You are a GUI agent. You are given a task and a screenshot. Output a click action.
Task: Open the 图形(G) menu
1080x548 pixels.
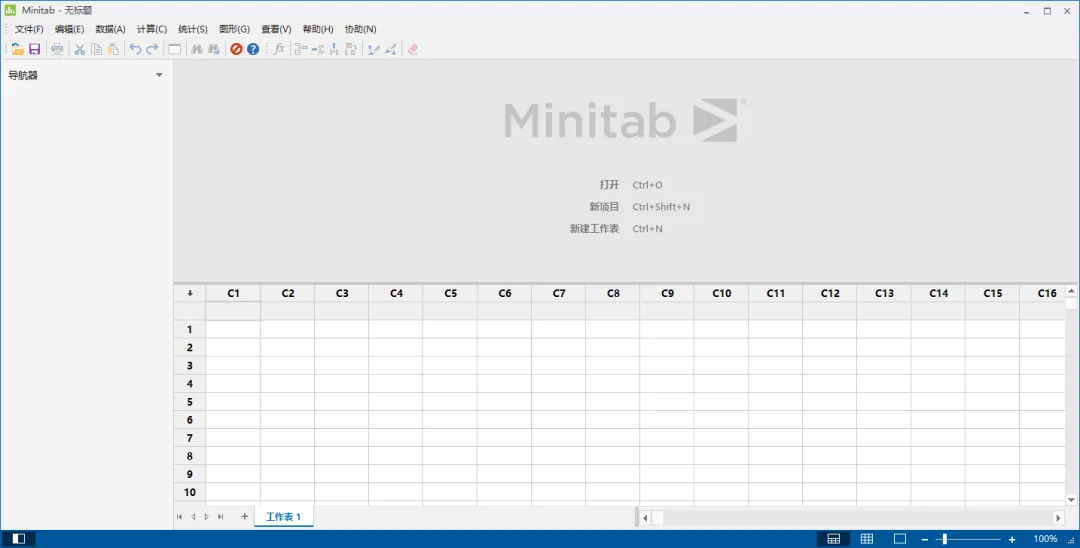(x=234, y=29)
